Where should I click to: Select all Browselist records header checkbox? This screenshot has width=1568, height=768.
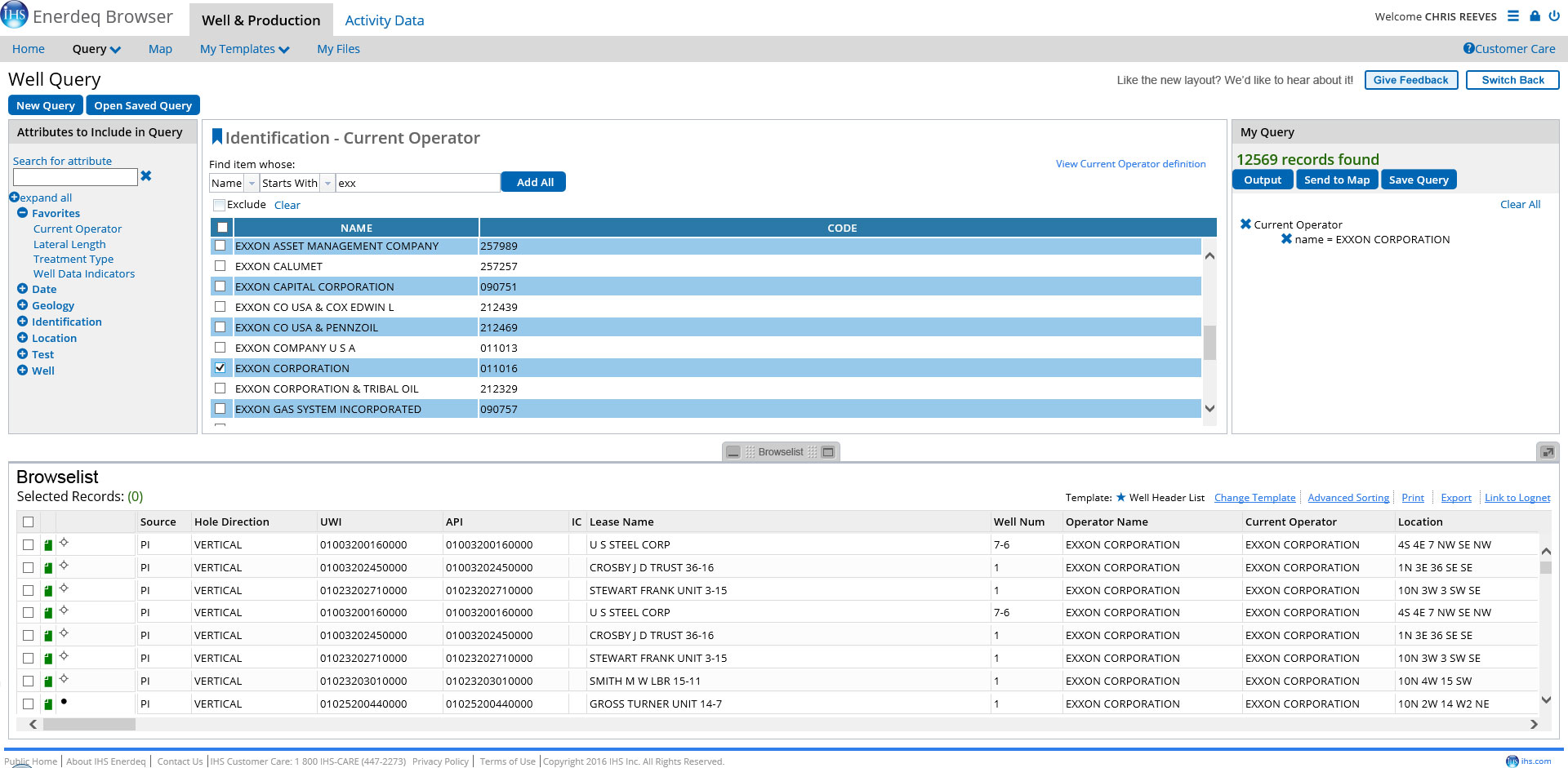point(29,522)
